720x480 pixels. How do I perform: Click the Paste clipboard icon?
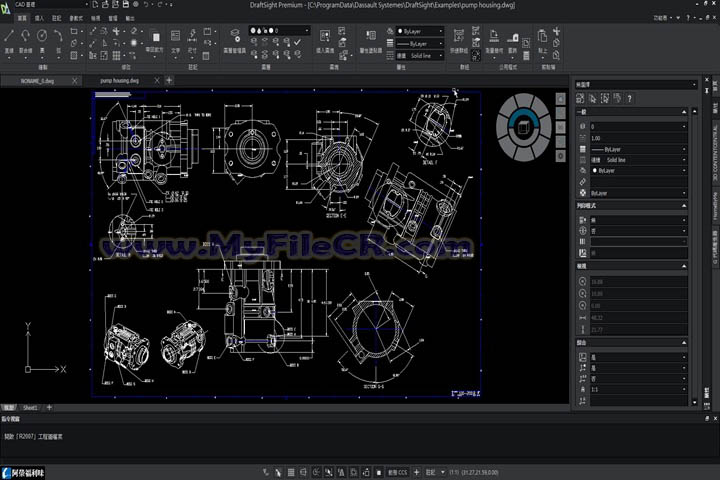[x=542, y=36]
